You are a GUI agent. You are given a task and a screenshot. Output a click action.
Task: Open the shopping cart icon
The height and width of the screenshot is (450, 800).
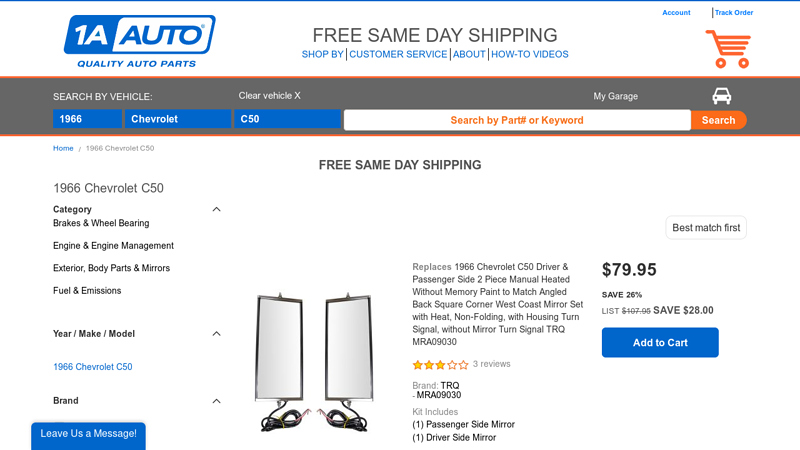click(727, 48)
